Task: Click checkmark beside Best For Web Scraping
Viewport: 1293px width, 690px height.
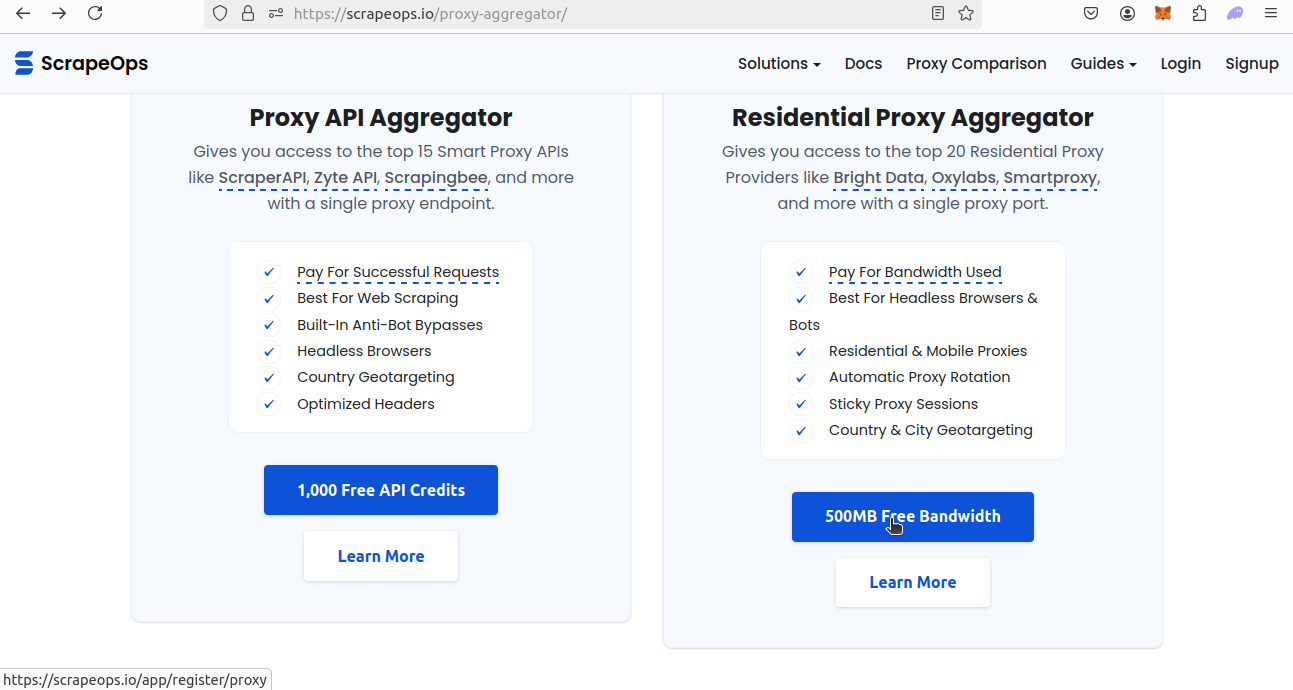Action: [269, 298]
